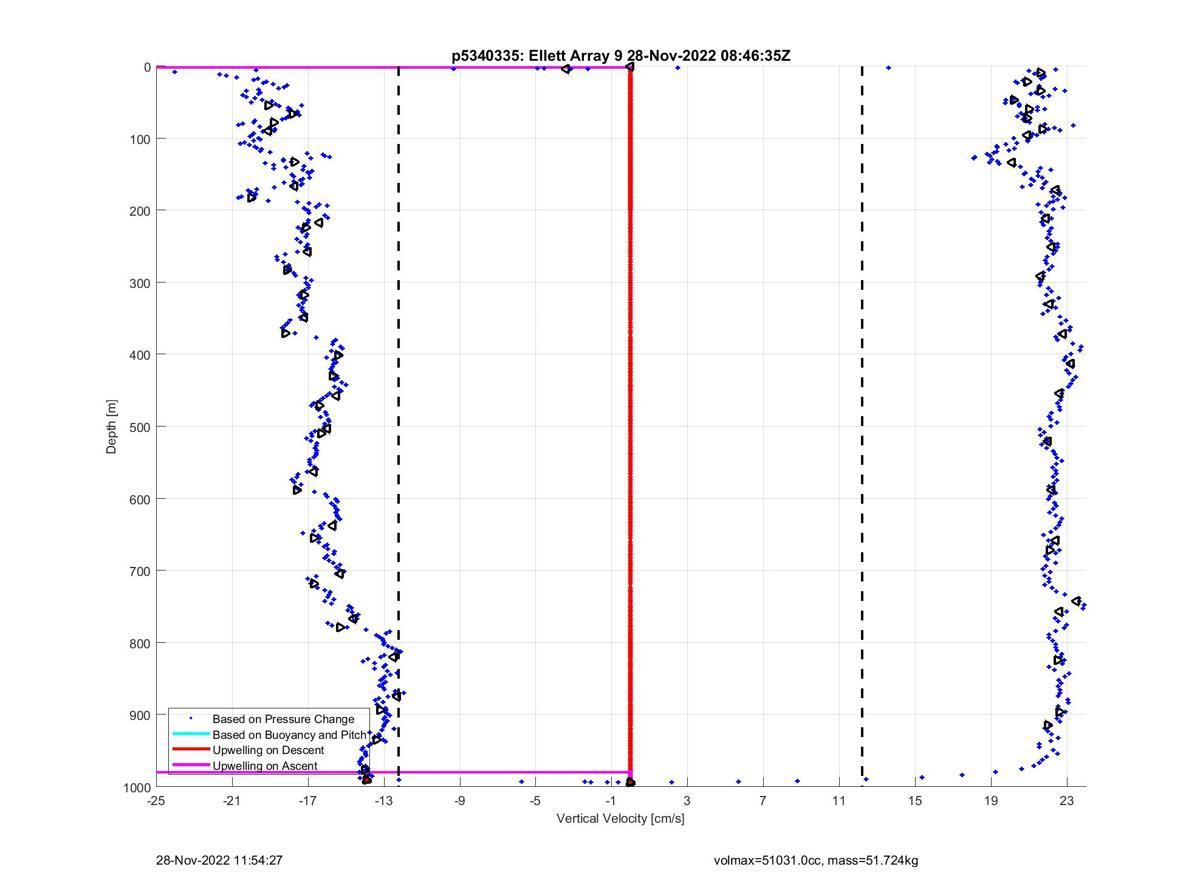The image size is (1200, 885).
Task: Click x-axis tick label '19'
Action: [x=991, y=801]
